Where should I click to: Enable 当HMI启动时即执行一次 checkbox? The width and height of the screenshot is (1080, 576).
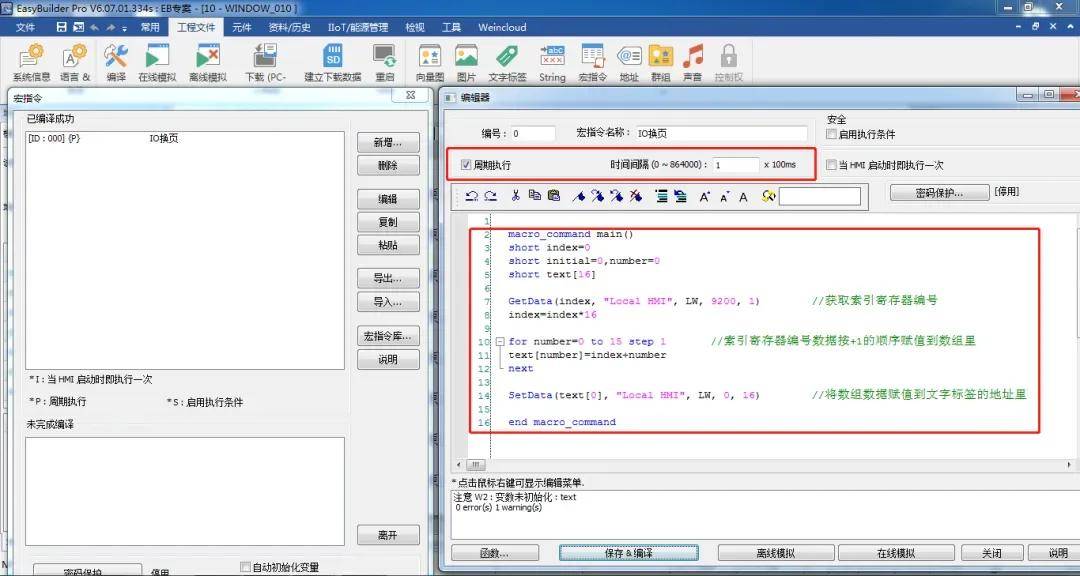pos(832,165)
